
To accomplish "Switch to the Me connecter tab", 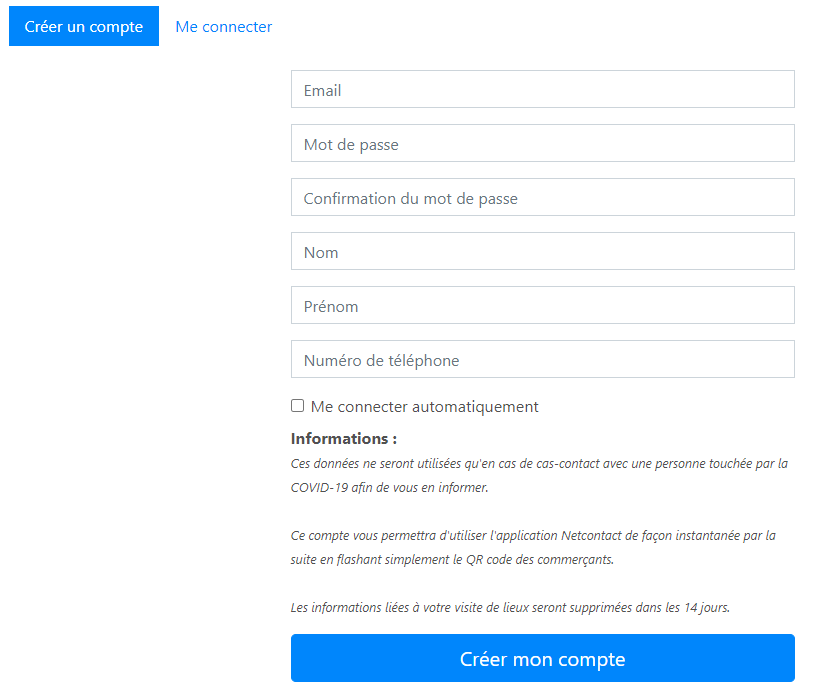I will [224, 26].
